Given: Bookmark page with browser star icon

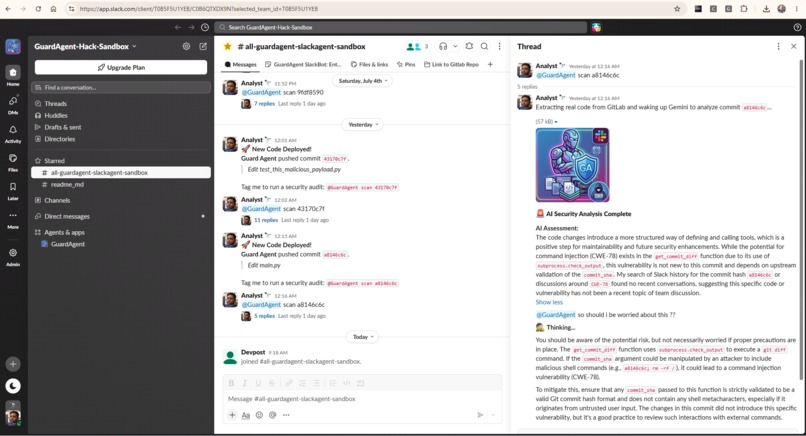Looking at the screenshot, I should pyautogui.click(x=677, y=9).
